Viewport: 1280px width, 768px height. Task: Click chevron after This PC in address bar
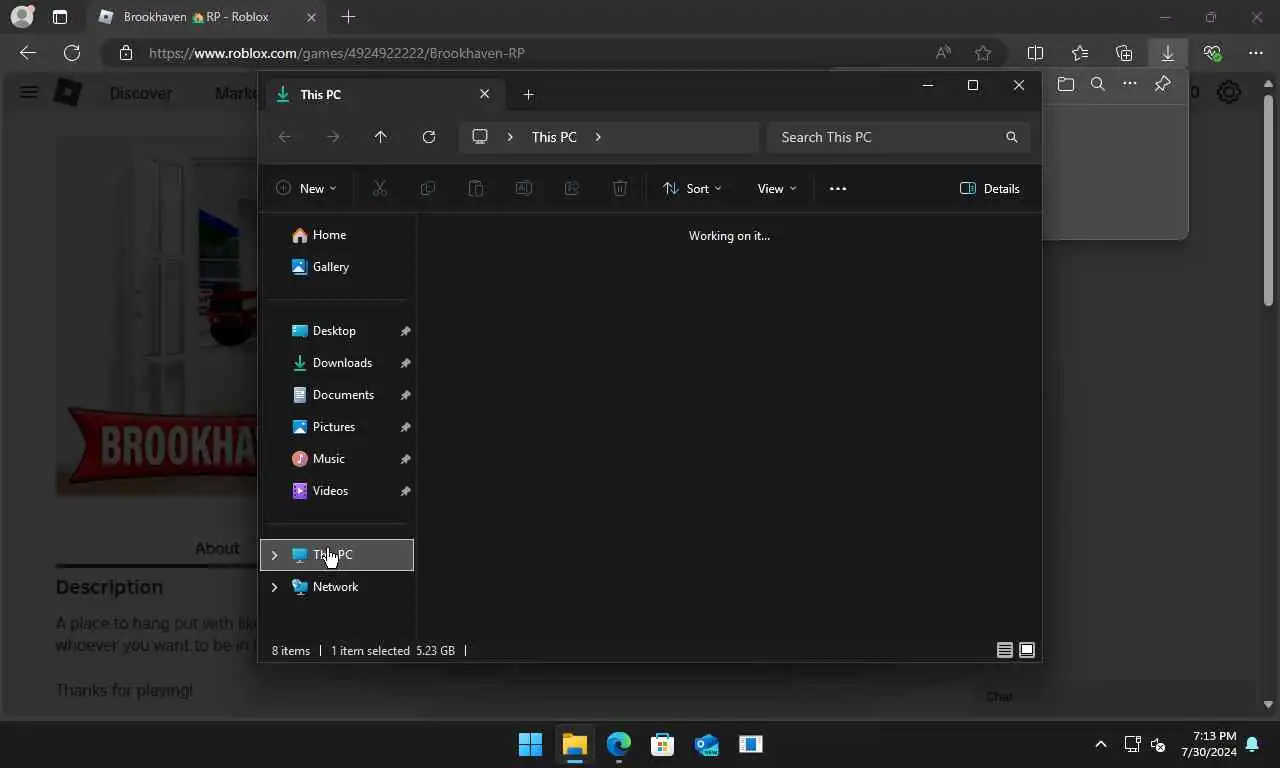[x=598, y=137]
